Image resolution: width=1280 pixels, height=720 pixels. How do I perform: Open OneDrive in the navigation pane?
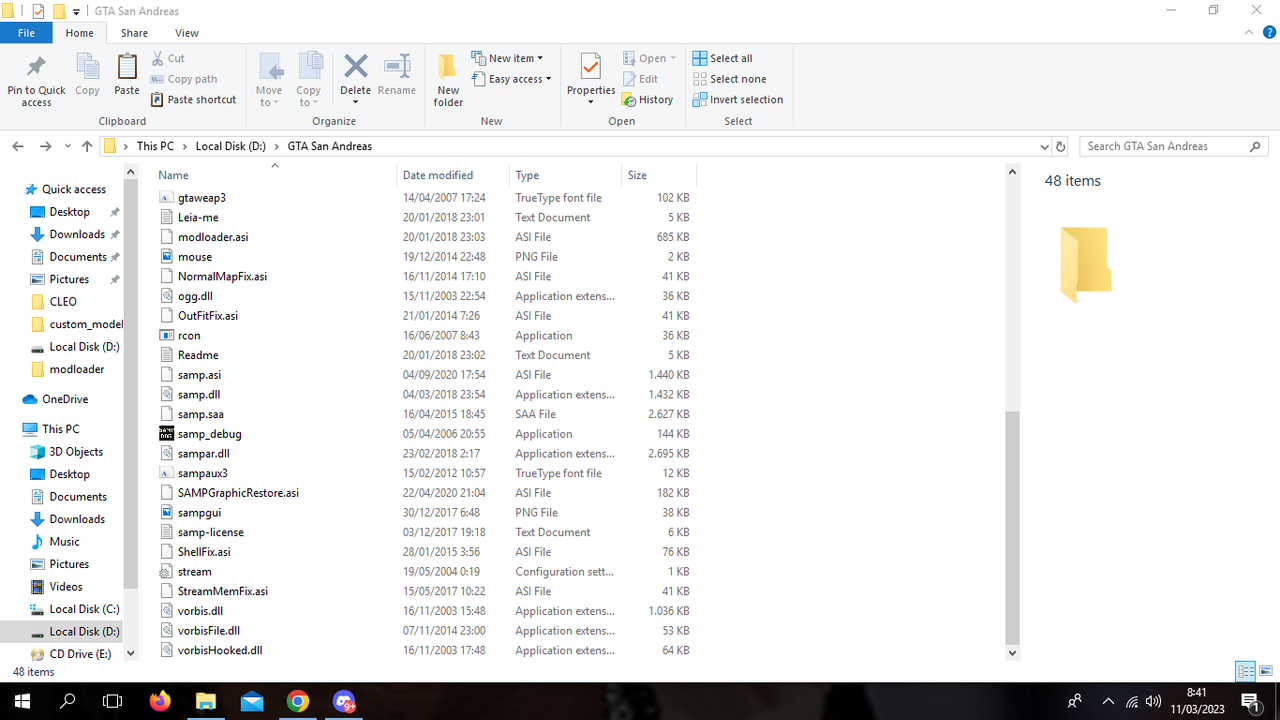coord(65,399)
